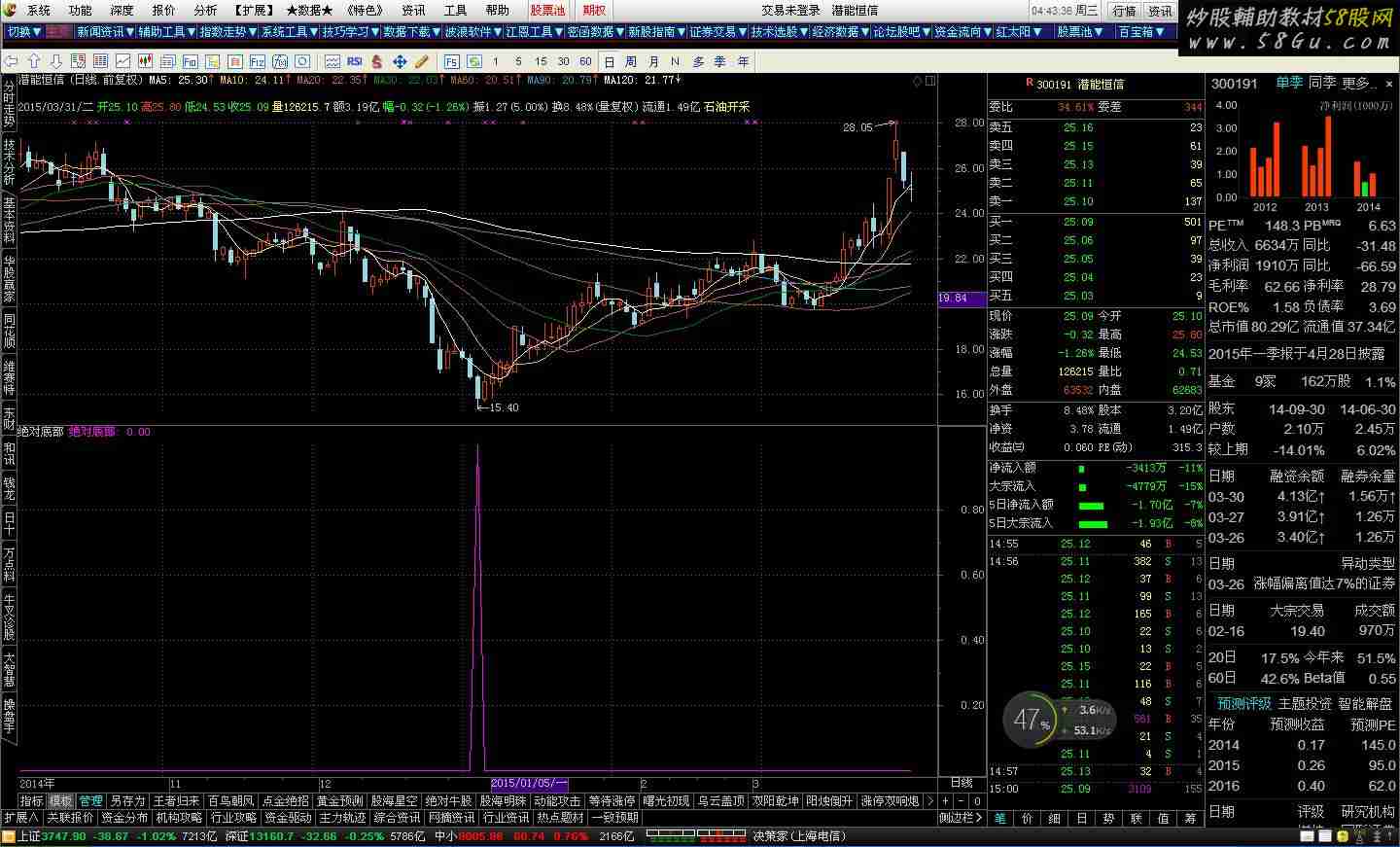Click the 股票池 button in menu bar
The width and height of the screenshot is (1400, 847).
click(x=546, y=10)
